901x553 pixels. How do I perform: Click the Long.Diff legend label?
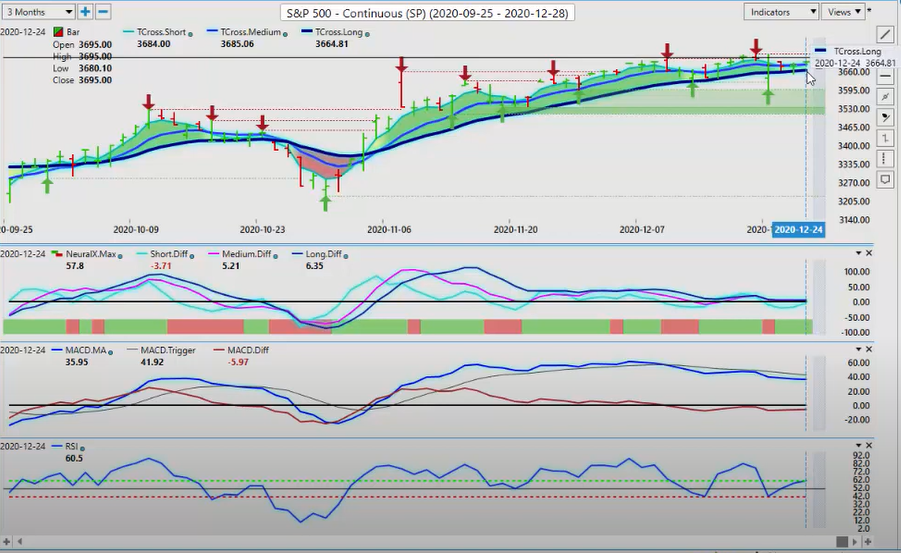(x=324, y=254)
